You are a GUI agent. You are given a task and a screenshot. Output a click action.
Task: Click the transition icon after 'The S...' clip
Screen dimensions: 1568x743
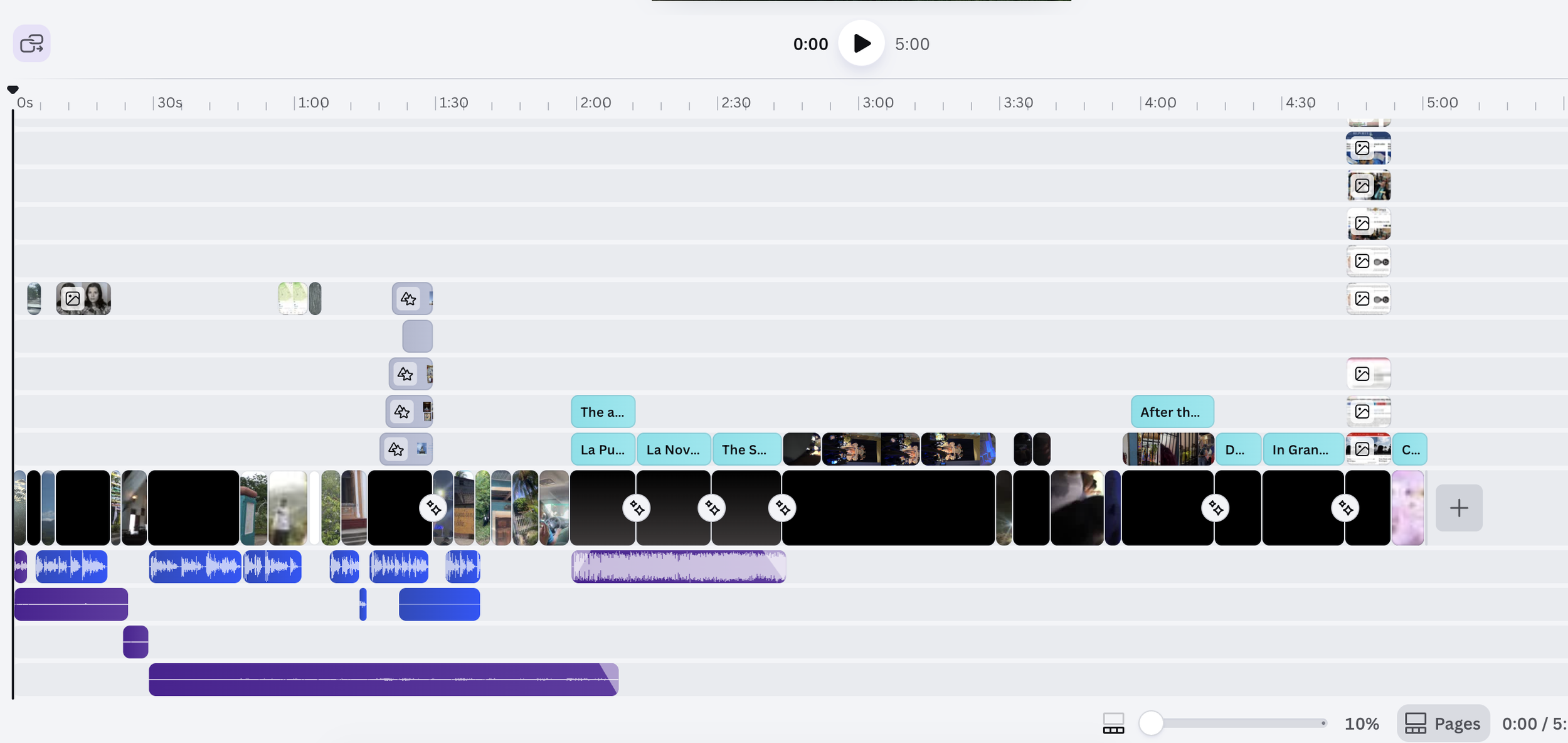click(783, 508)
